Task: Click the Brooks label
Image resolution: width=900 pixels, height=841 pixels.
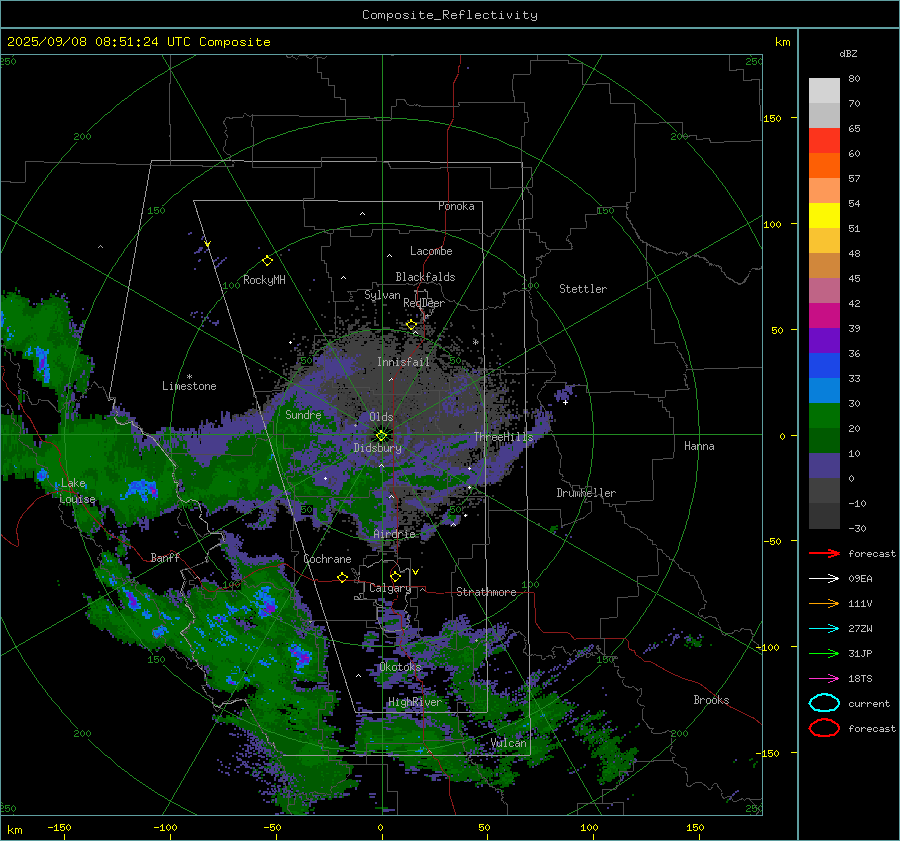Action: click(711, 700)
